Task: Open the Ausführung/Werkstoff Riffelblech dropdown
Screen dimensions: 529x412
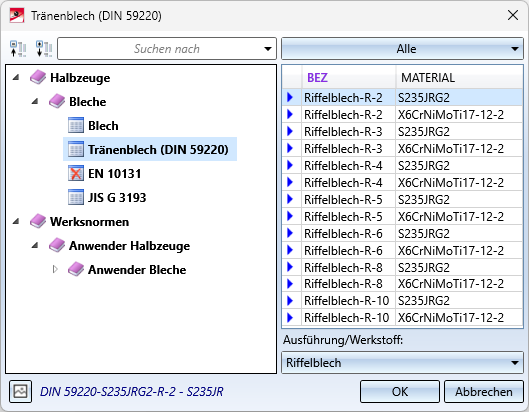Action: coord(402,363)
